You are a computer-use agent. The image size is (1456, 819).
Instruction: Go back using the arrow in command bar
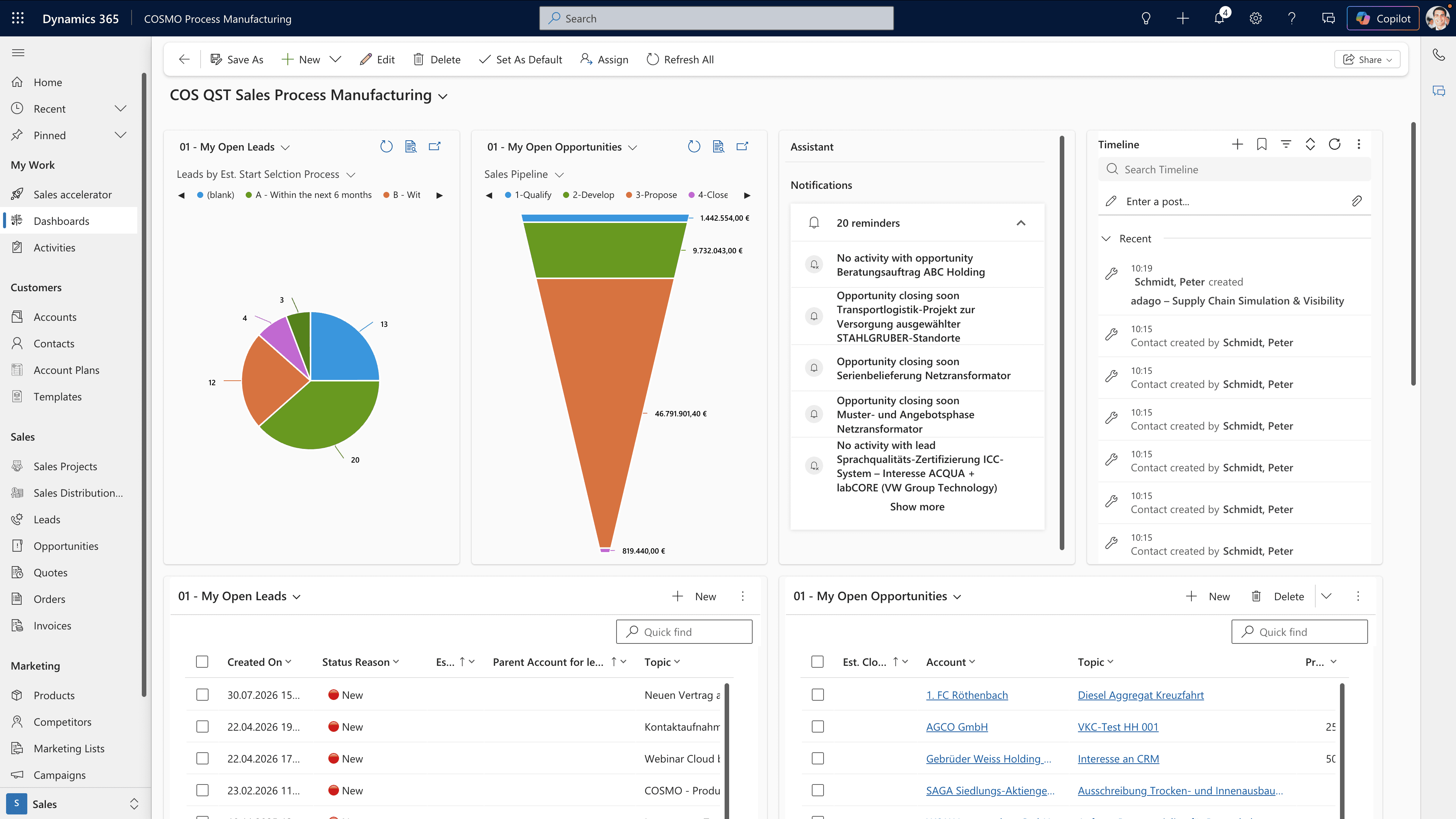184,60
